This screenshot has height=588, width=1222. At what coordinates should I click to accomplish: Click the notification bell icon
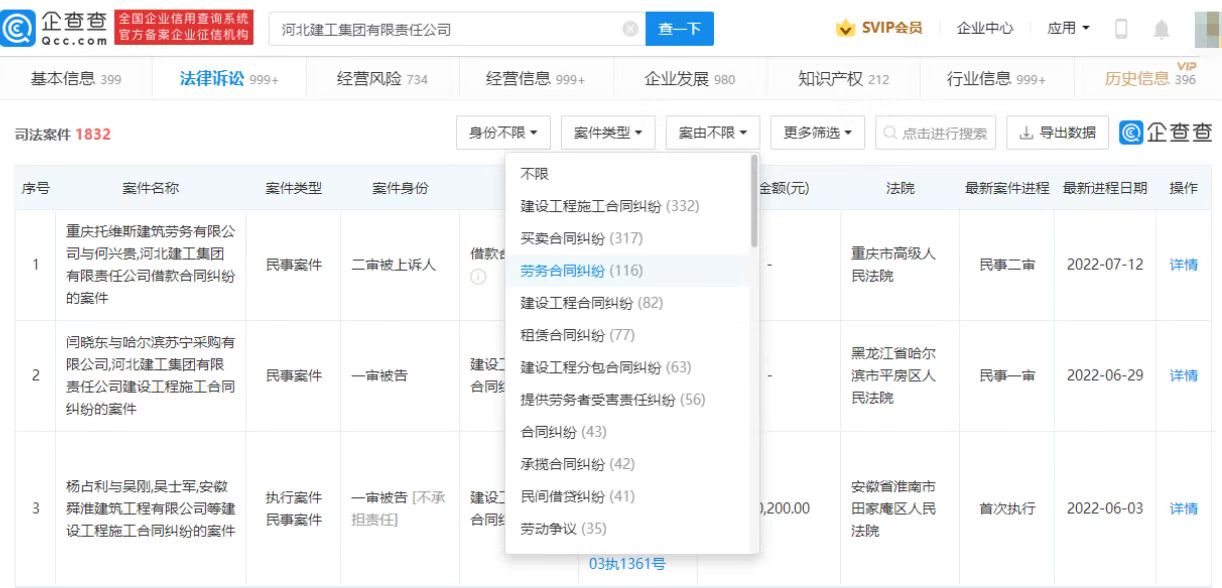click(x=1160, y=28)
